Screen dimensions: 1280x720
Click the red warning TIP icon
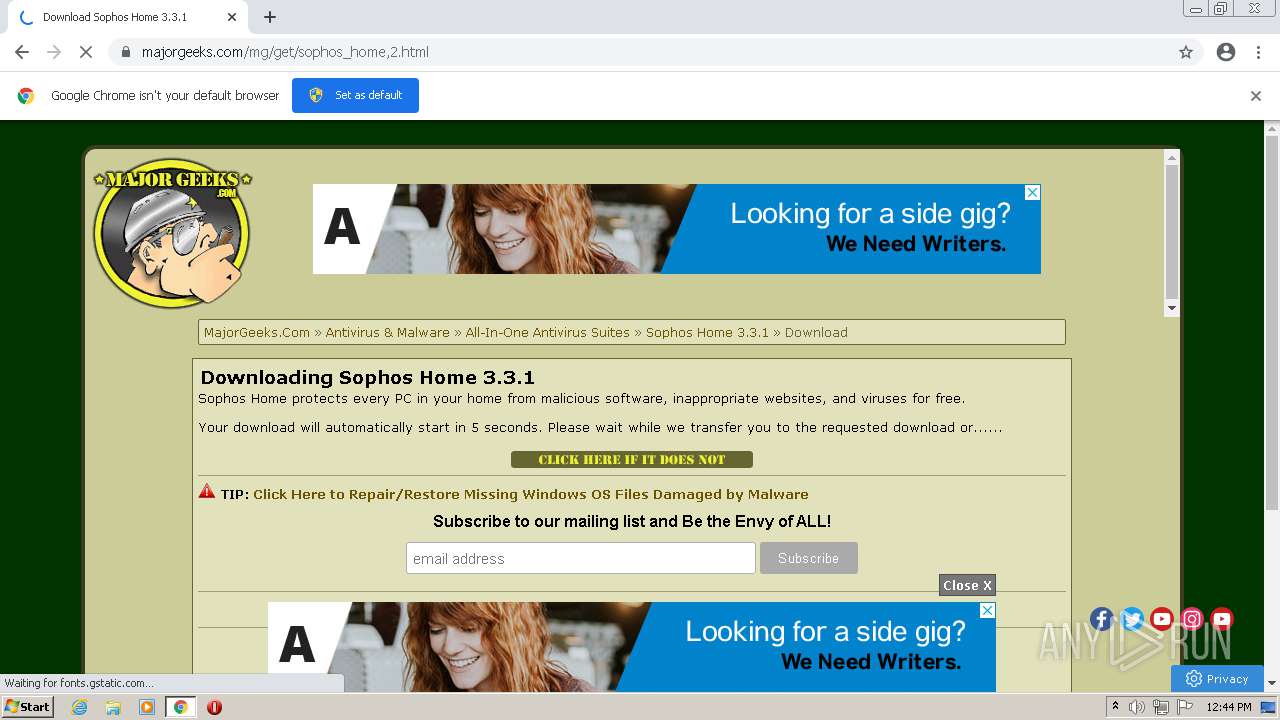[207, 491]
